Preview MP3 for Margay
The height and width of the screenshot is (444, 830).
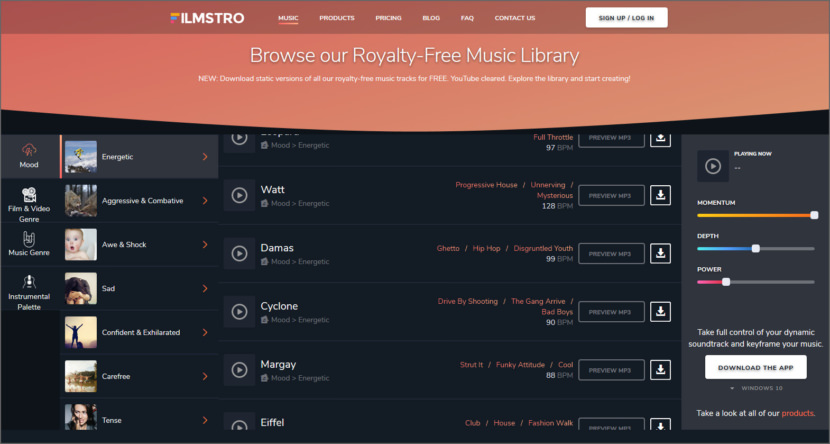611,370
